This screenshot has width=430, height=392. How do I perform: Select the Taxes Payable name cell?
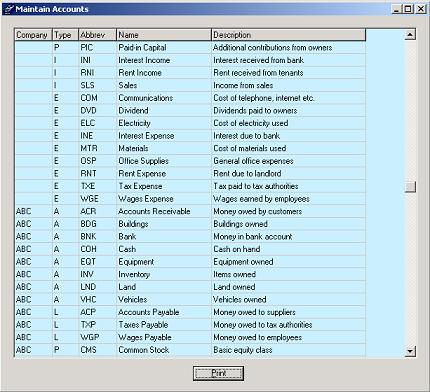click(x=164, y=325)
